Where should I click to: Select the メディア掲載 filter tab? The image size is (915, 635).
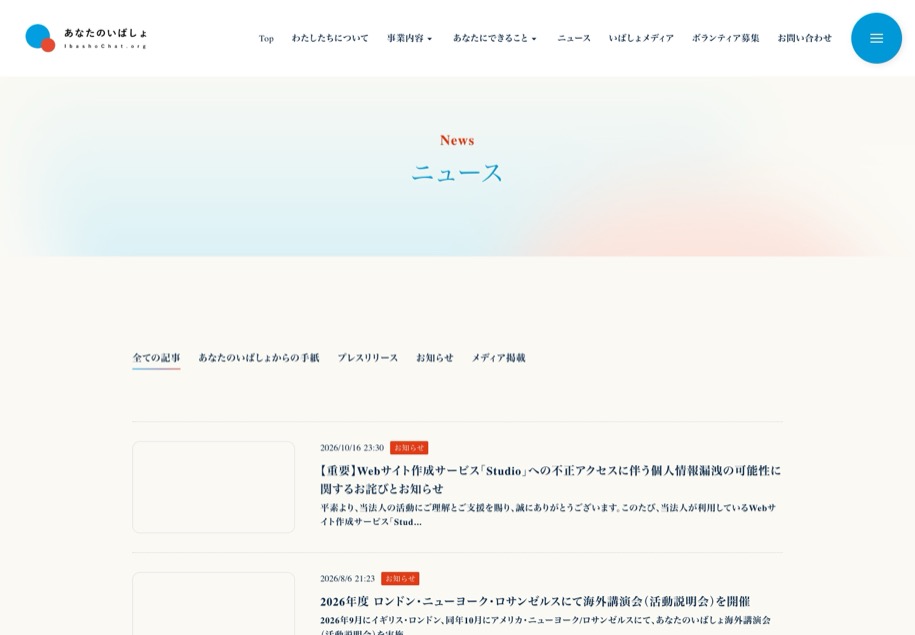[x=498, y=358]
